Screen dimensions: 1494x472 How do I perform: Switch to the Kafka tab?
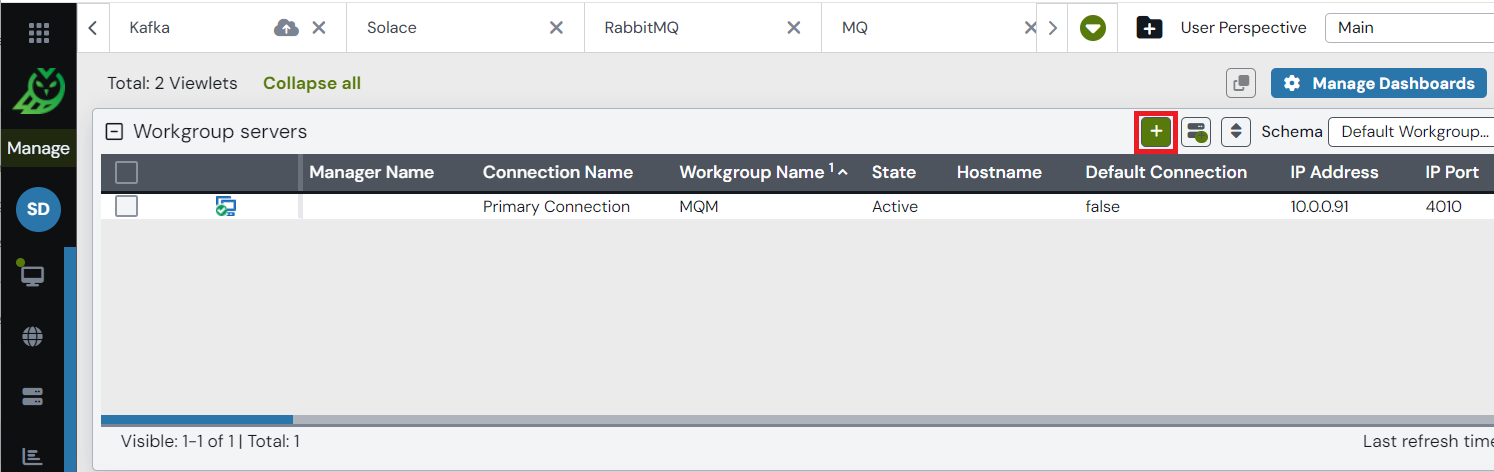tap(150, 28)
